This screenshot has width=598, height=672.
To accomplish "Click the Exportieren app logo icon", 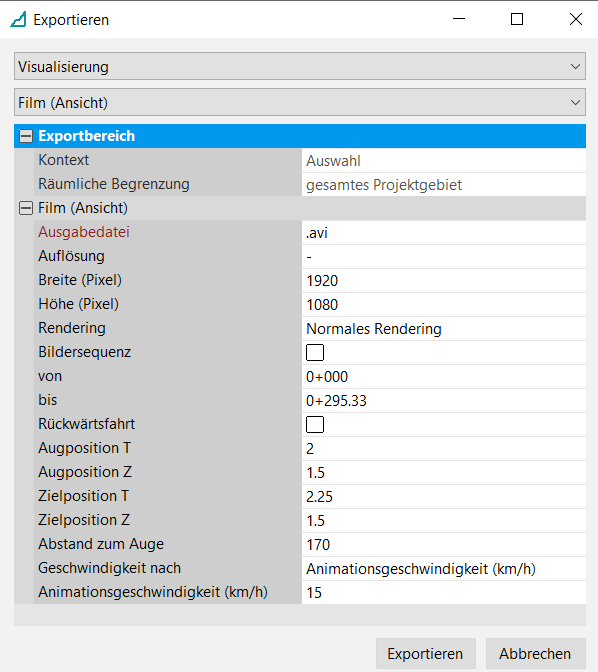I will click(18, 20).
